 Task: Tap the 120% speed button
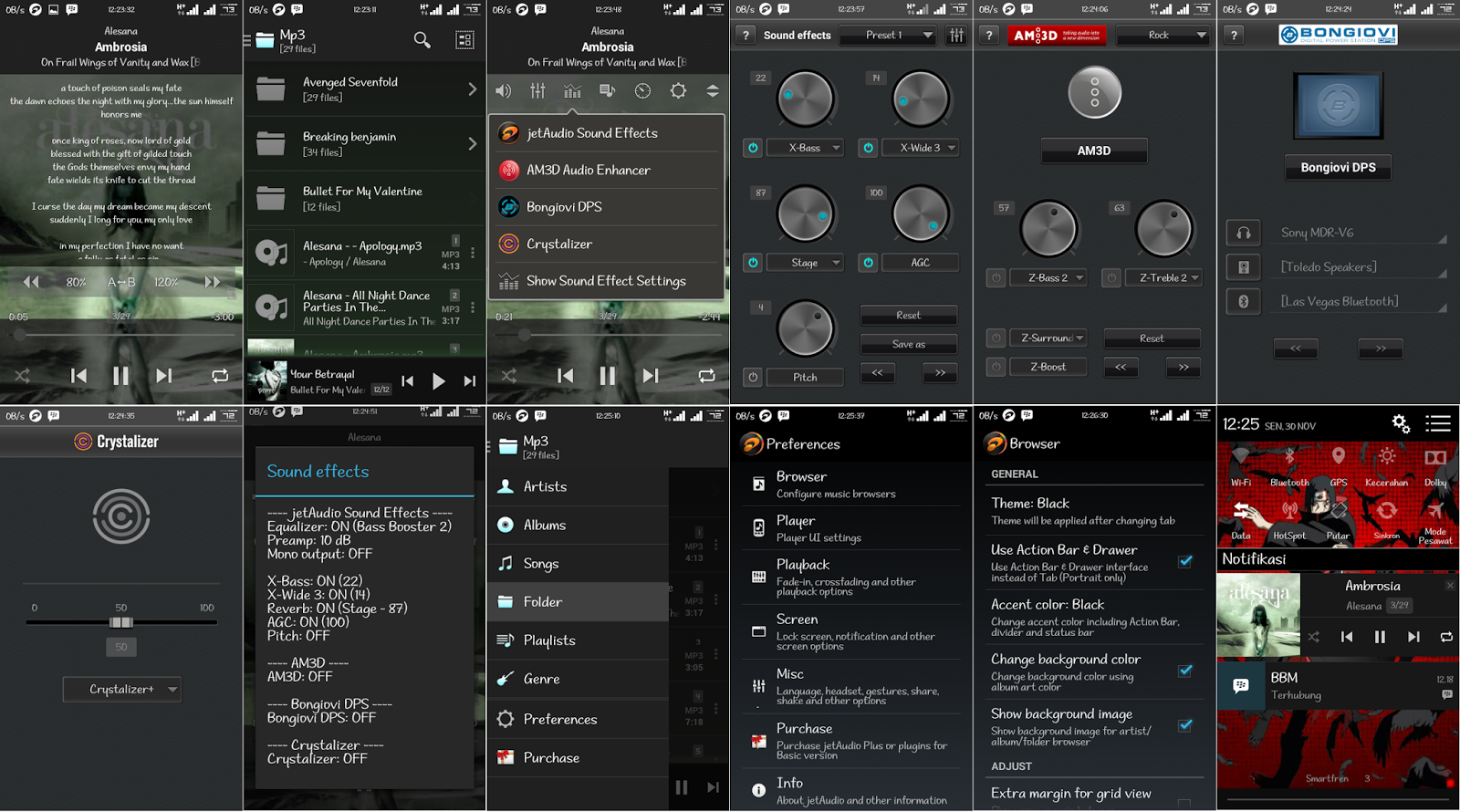tap(166, 283)
